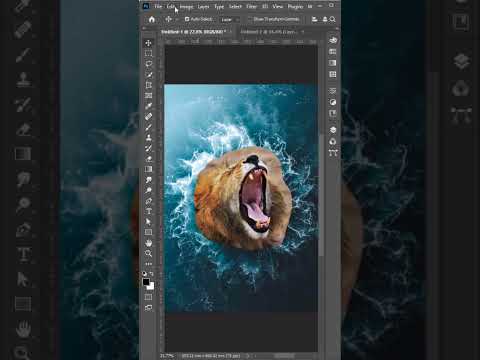Select the Pen tool
480x360 pixels.
pos(149,201)
